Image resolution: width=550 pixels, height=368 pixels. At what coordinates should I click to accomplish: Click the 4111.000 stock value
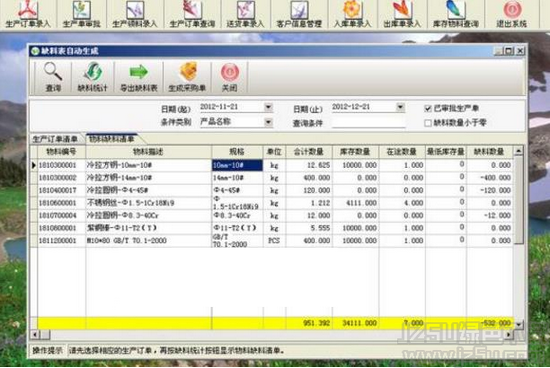(x=361, y=203)
